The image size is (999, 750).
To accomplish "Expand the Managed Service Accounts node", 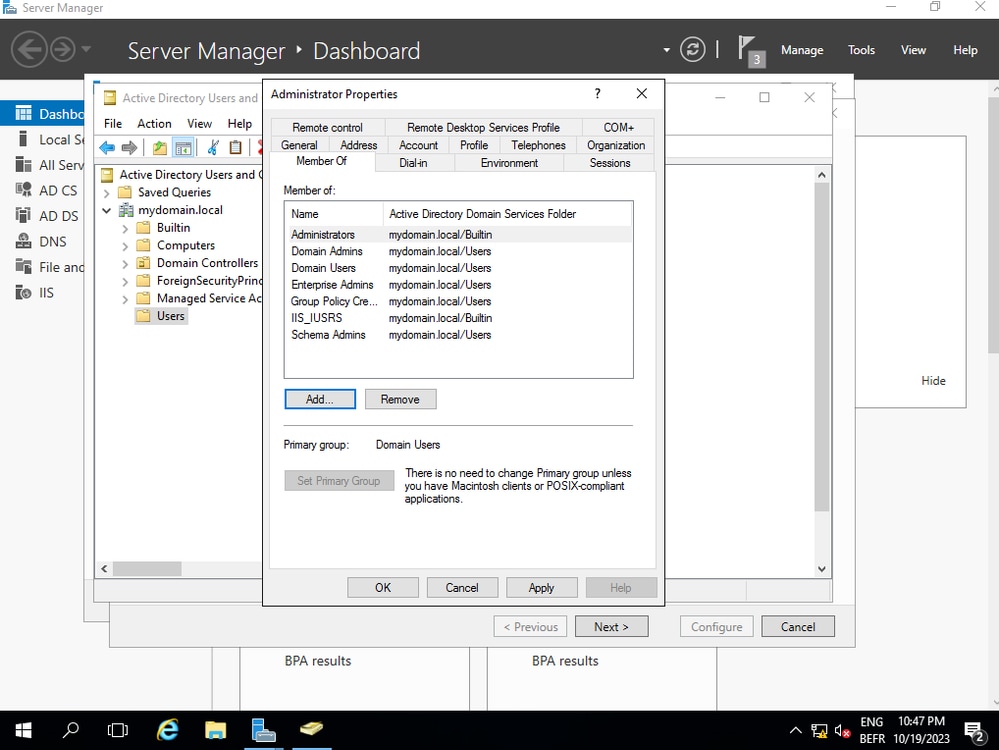I will click(126, 299).
